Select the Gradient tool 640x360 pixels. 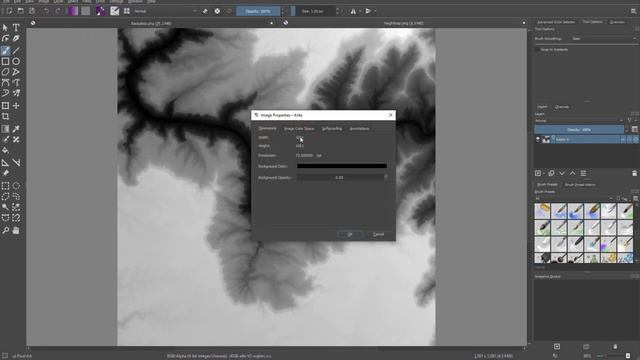(5, 129)
